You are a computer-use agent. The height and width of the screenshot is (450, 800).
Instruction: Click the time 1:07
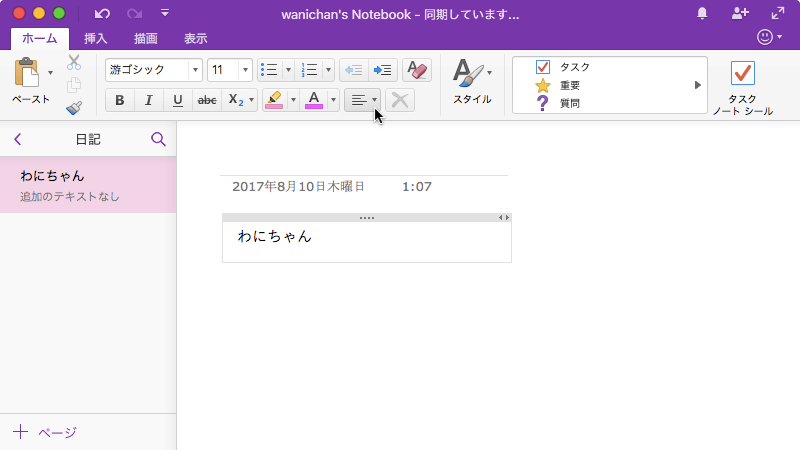[x=417, y=187]
